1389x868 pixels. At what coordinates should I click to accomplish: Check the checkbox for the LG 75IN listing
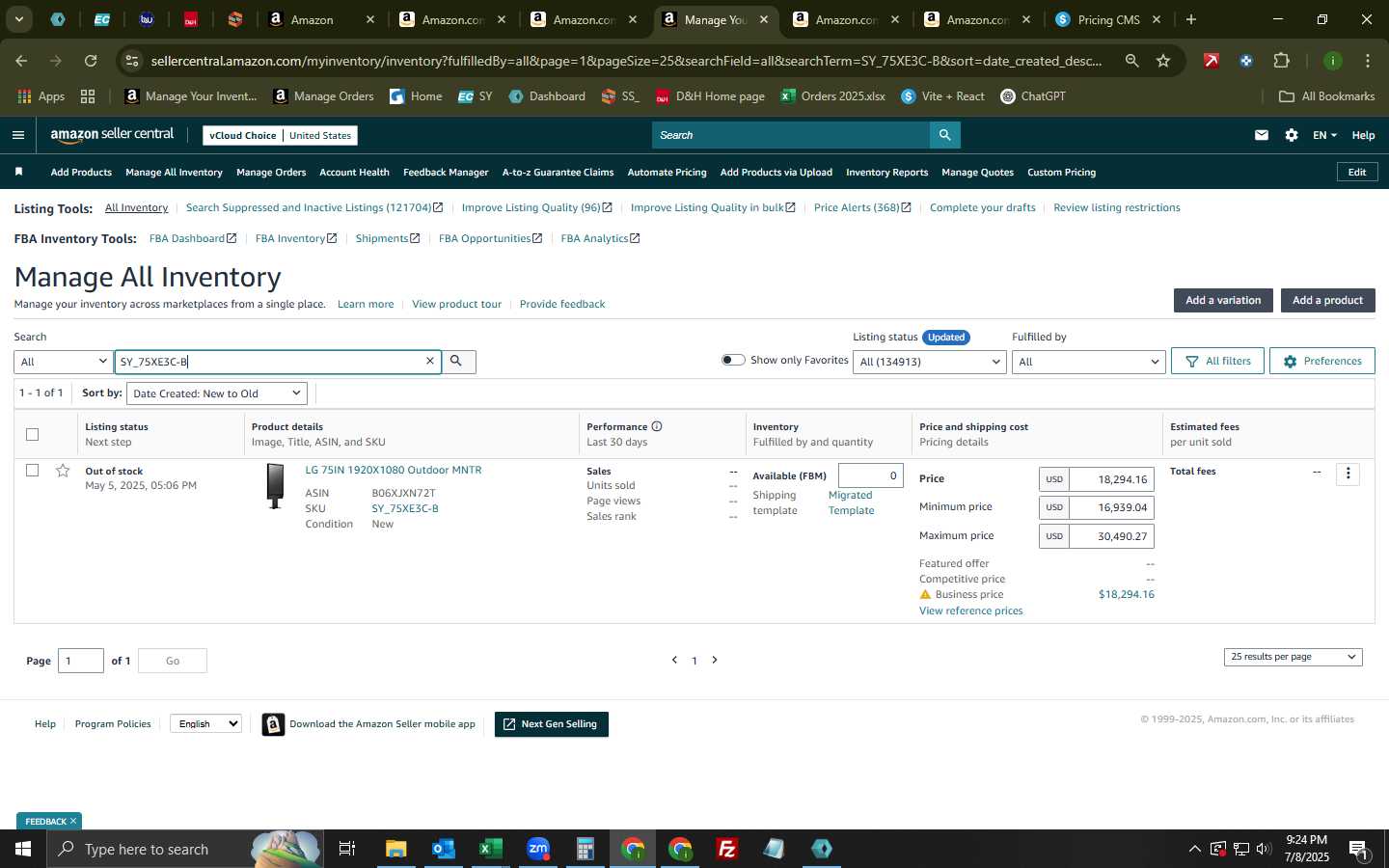(32, 471)
